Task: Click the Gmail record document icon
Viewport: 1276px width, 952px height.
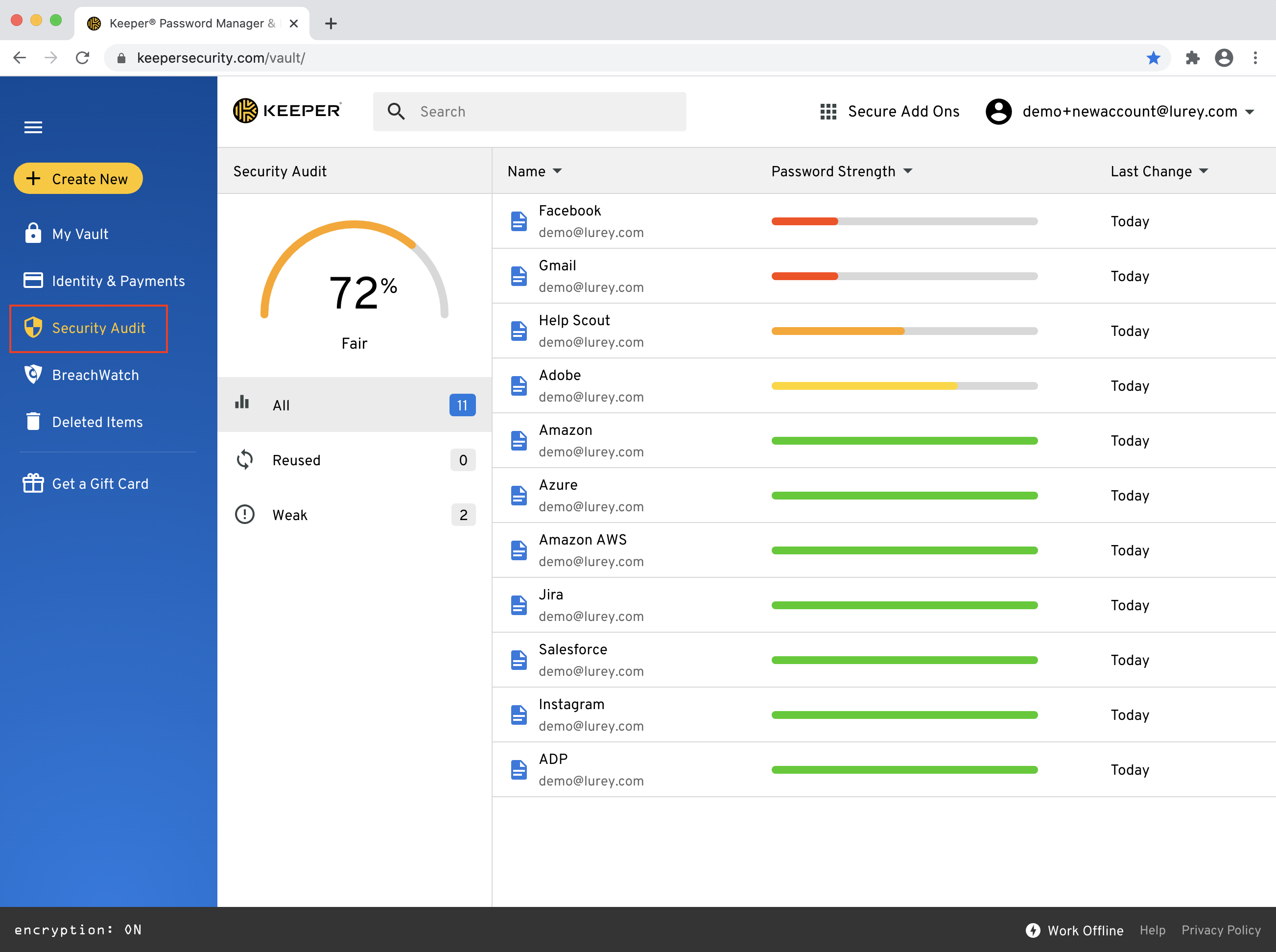Action: coord(519,276)
